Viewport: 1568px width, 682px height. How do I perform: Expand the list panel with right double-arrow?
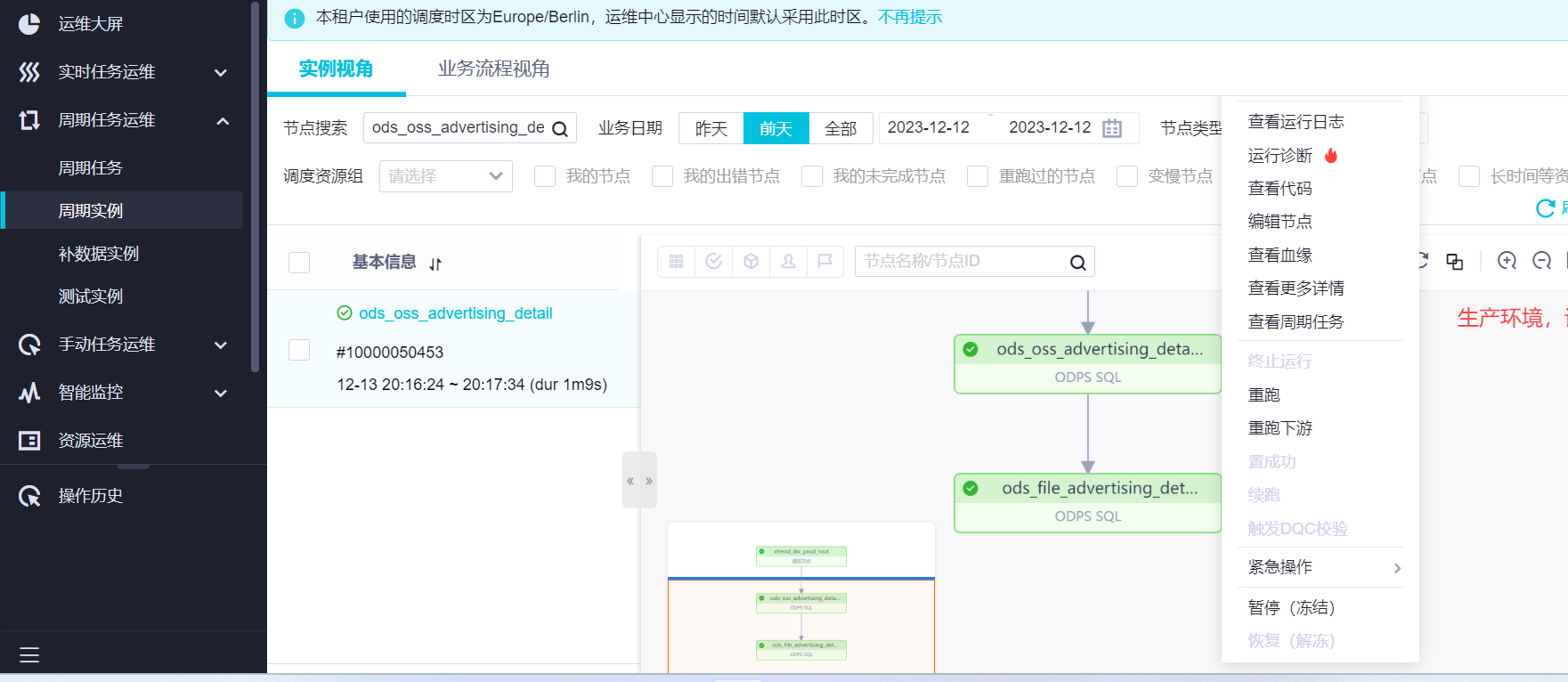(649, 481)
